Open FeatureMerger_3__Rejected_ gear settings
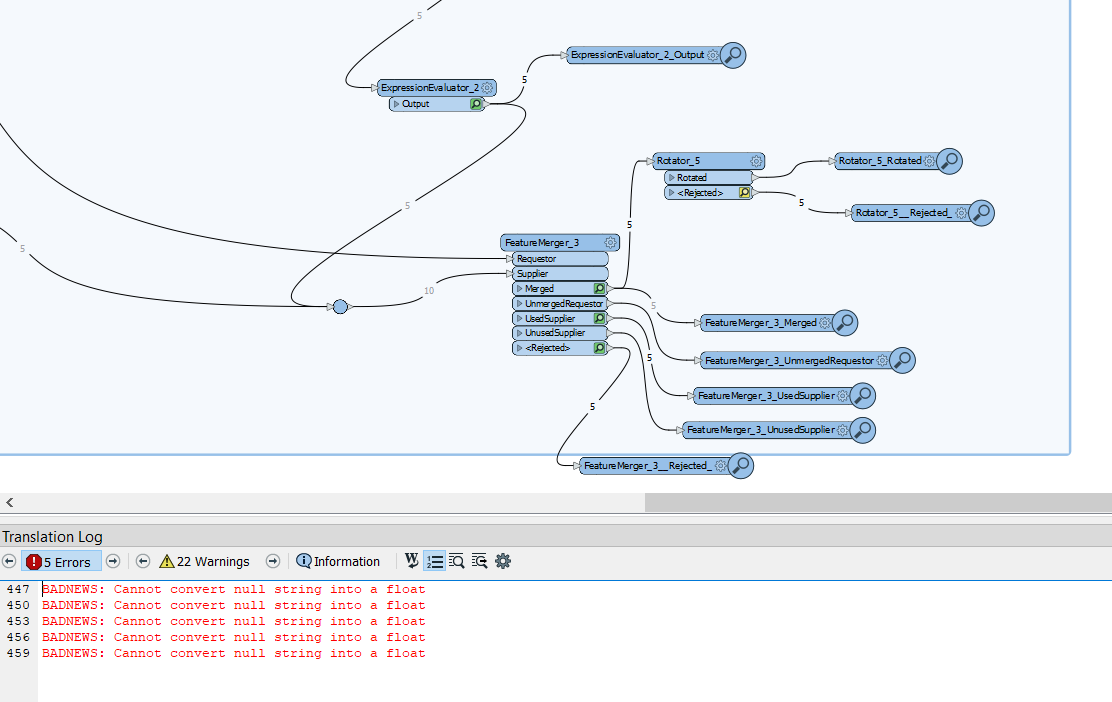This screenshot has height=702, width=1112. [721, 466]
